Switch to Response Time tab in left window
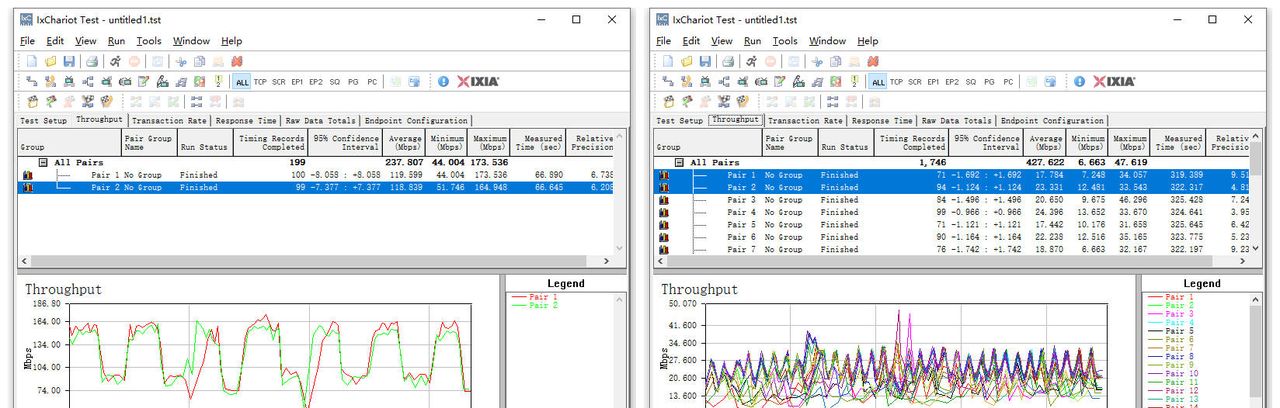 (245, 121)
